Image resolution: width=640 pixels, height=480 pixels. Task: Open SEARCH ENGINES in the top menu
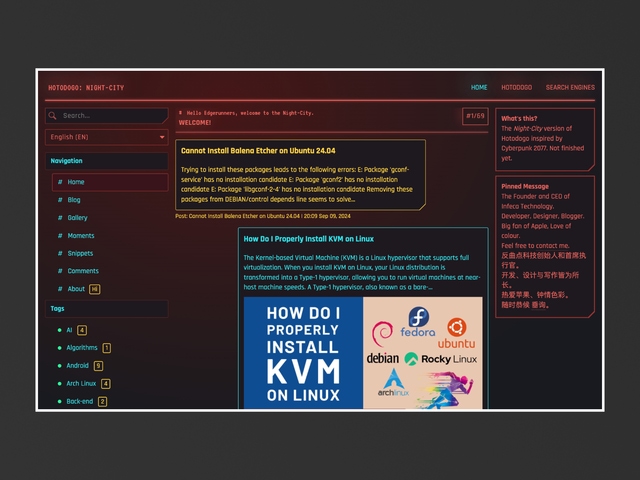click(x=570, y=88)
